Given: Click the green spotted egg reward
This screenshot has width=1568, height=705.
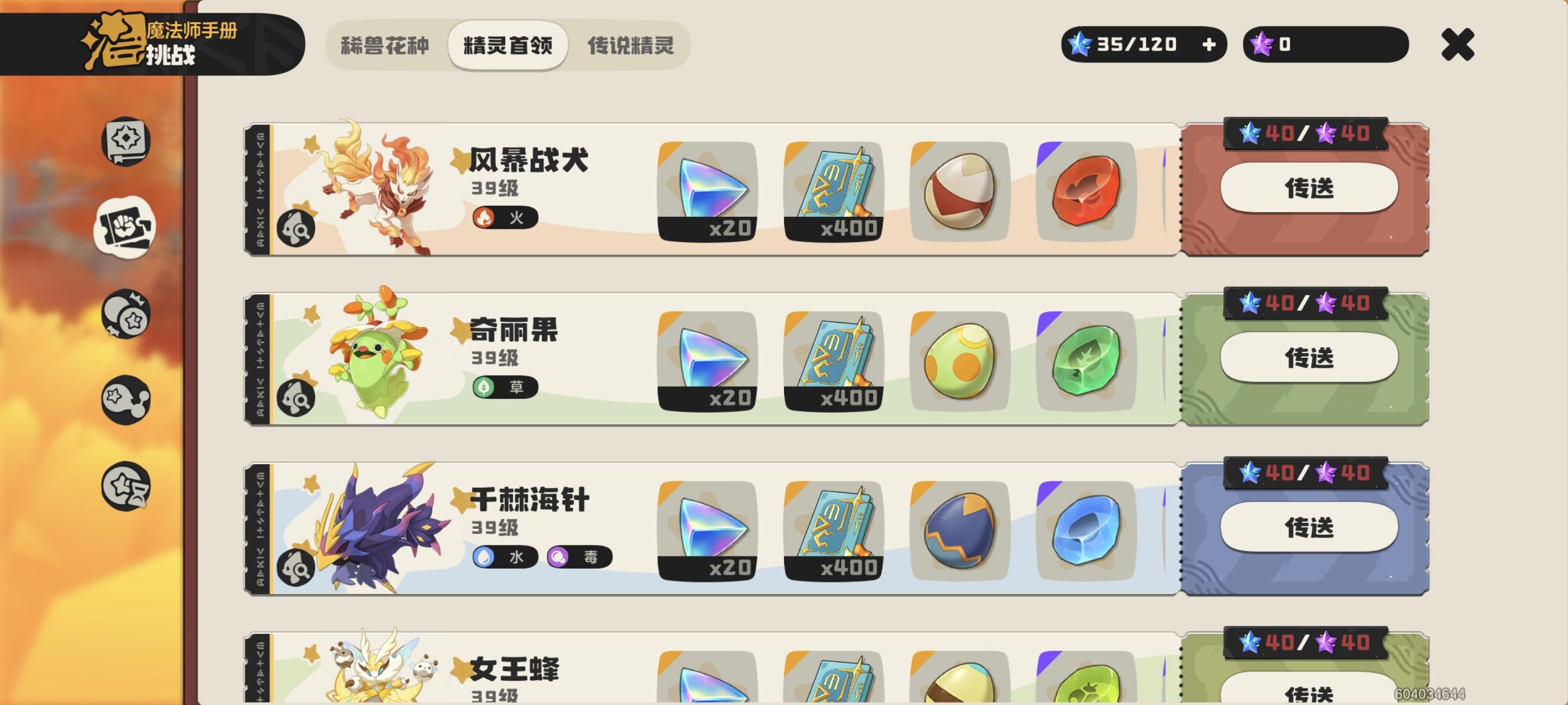Looking at the screenshot, I should (960, 361).
